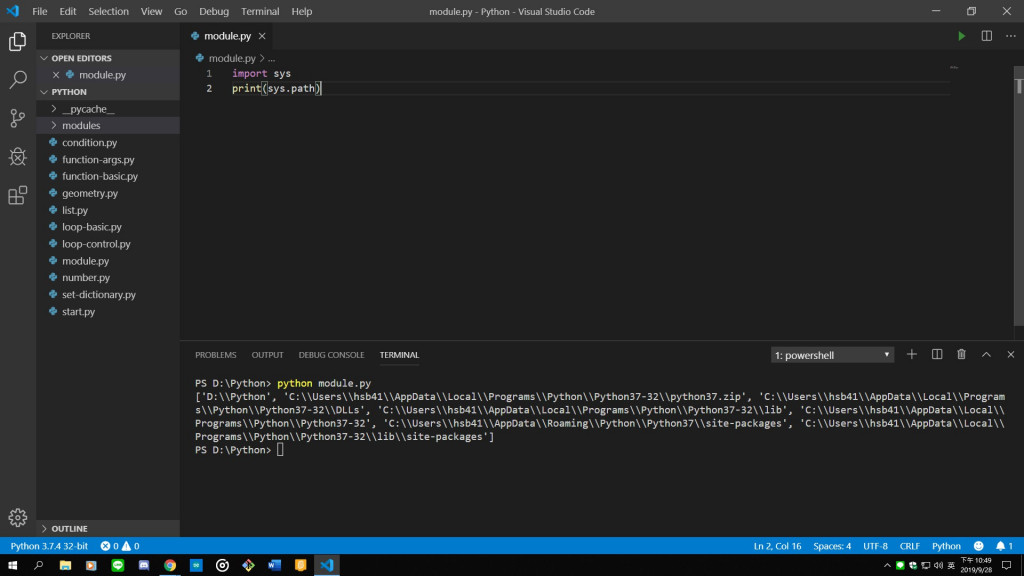Open set-dictionary.py in explorer
This screenshot has width=1024, height=576.
click(x=108, y=295)
